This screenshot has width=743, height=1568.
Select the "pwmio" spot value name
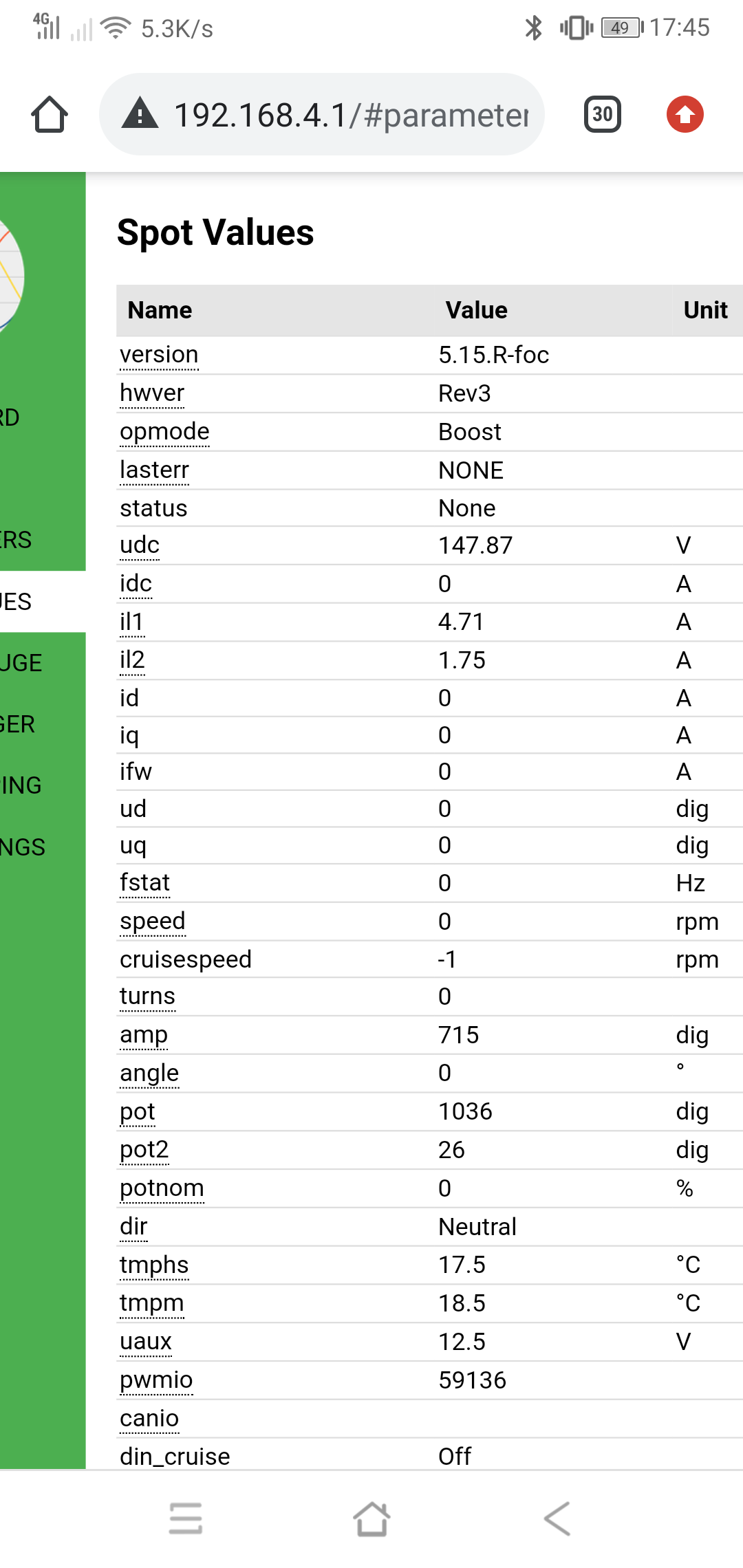tap(156, 1380)
